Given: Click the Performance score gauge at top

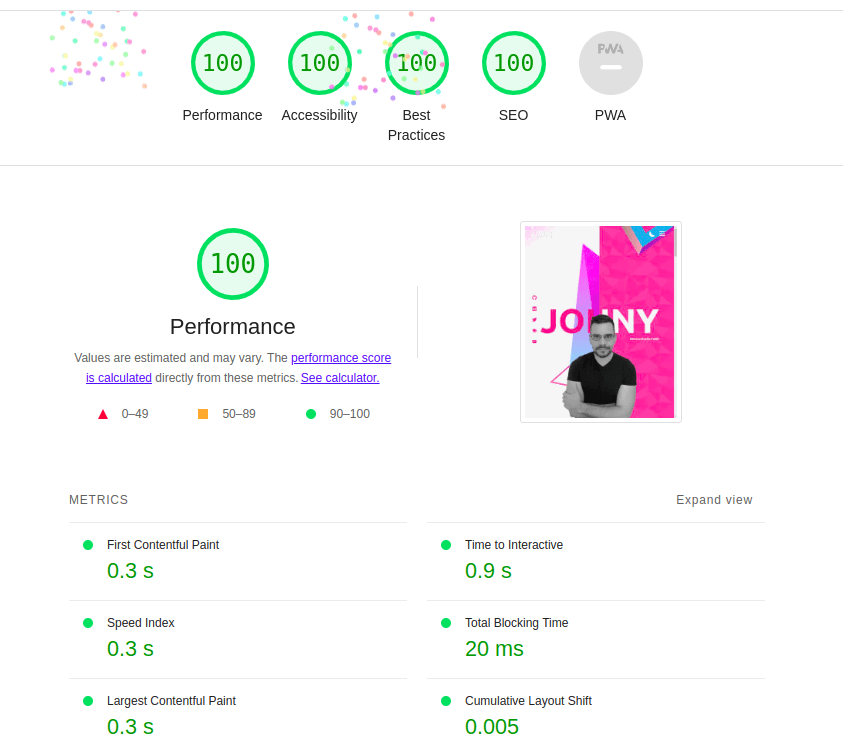Looking at the screenshot, I should point(222,63).
